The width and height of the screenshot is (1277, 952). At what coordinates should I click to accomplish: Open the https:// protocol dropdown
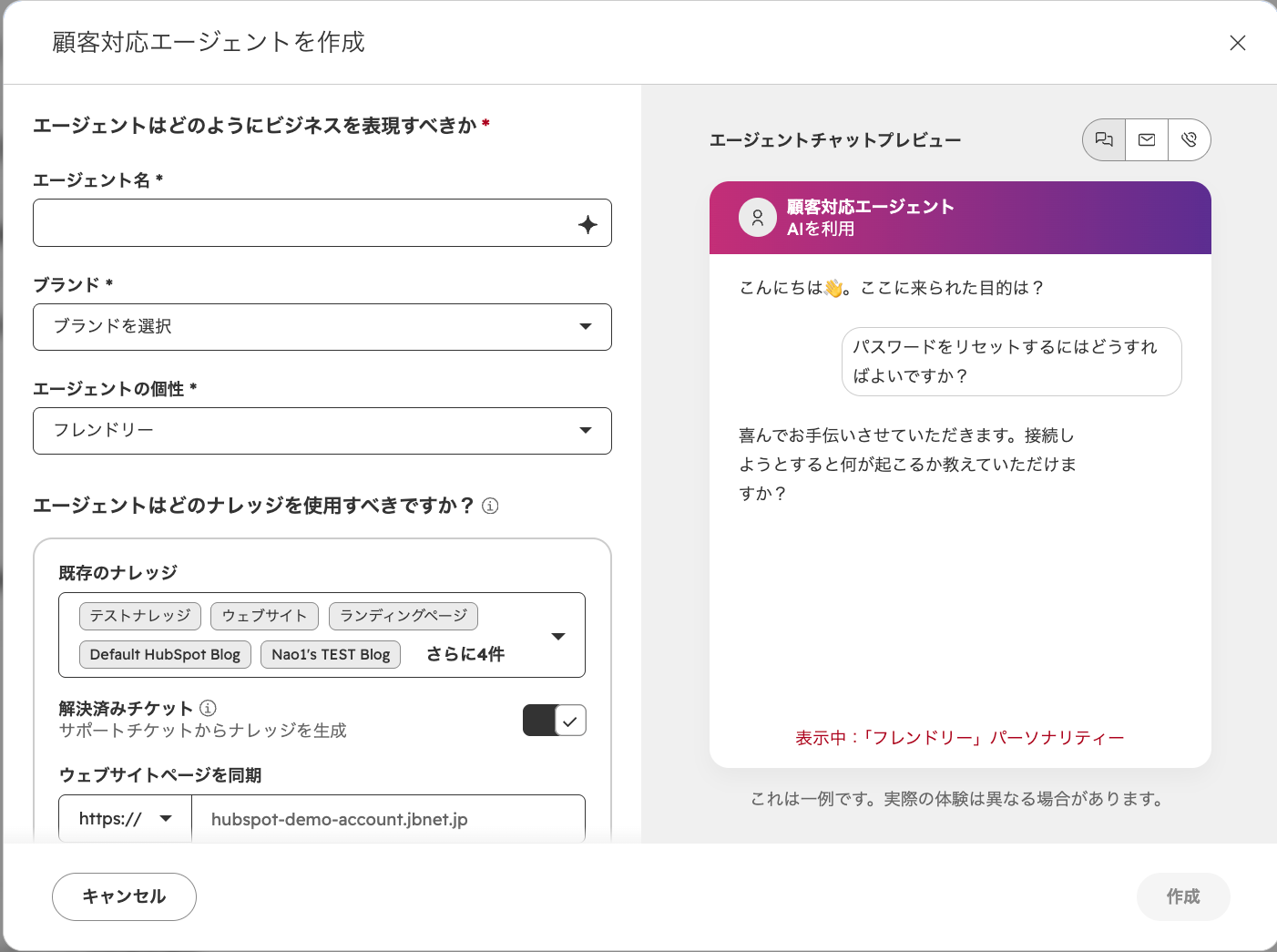(126, 819)
